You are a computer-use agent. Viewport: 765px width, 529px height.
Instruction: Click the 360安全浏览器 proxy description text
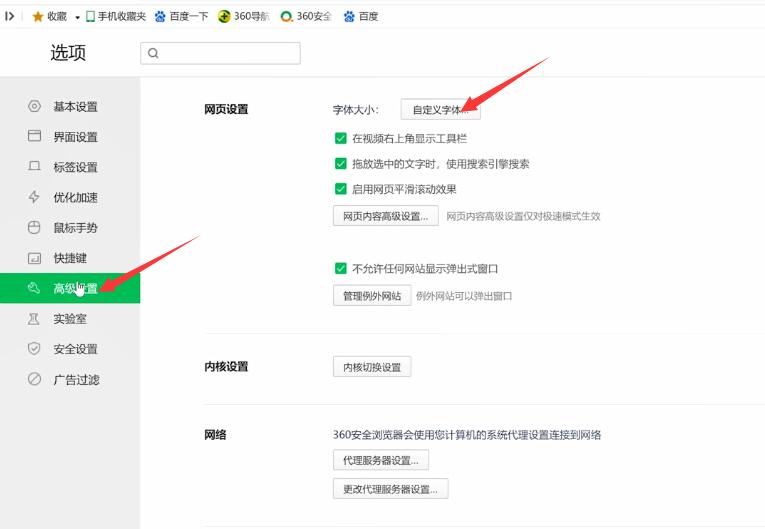tap(467, 435)
